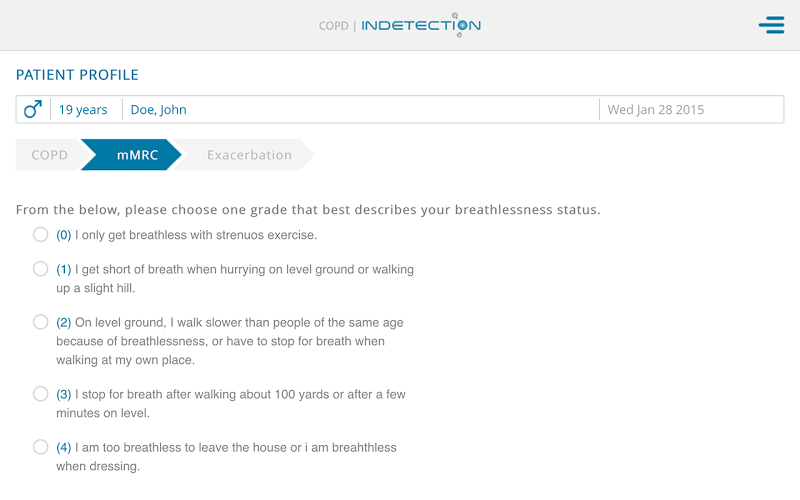Select grade 1 short of breath option

(40, 269)
